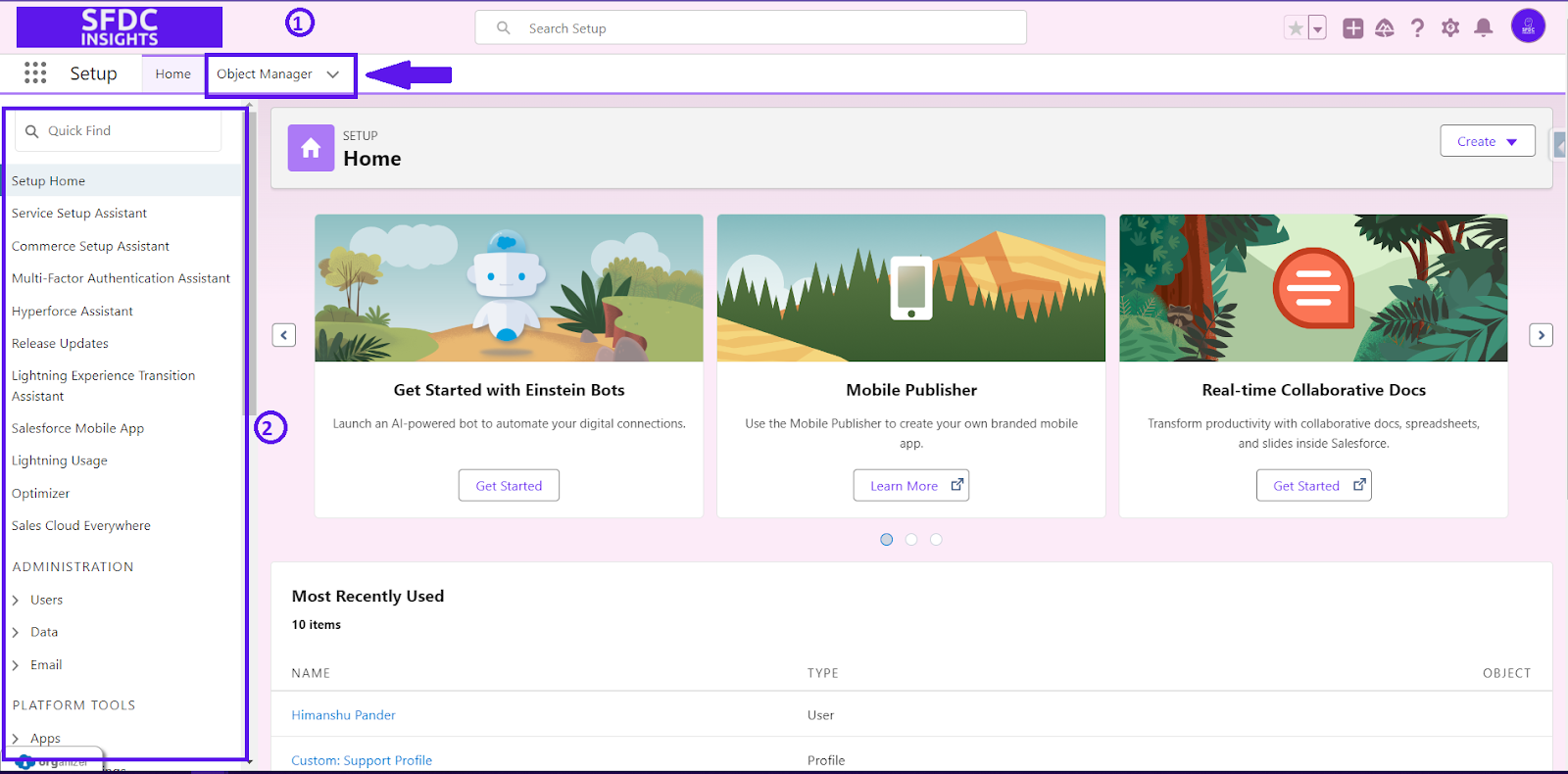
Task: Show the next carousel card
Action: pos(1541,335)
